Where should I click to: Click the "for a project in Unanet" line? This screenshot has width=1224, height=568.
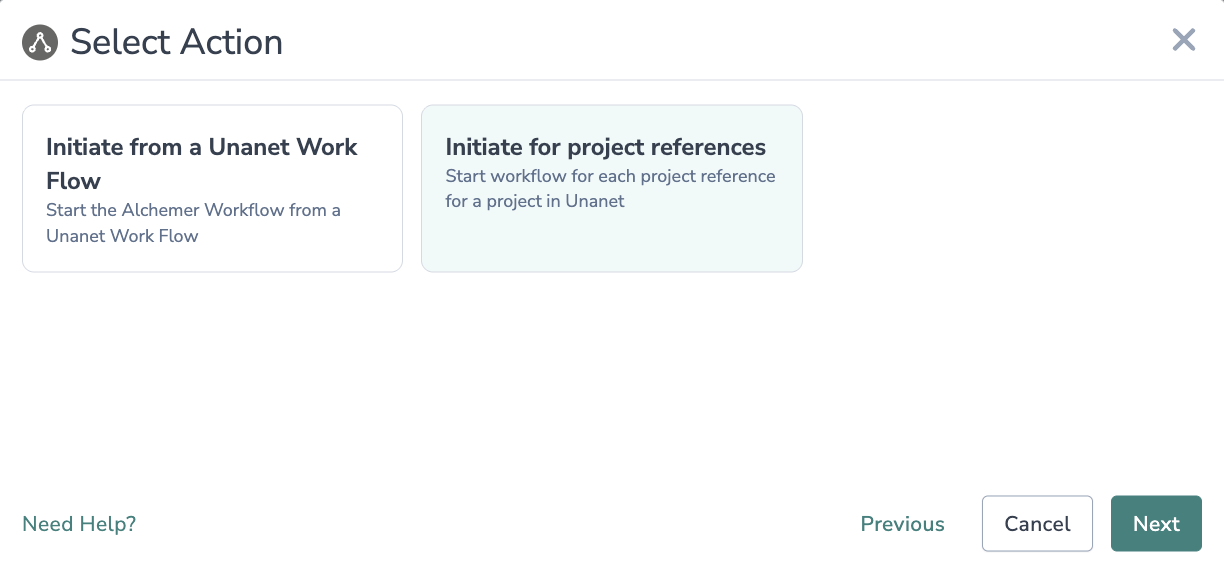(x=534, y=201)
